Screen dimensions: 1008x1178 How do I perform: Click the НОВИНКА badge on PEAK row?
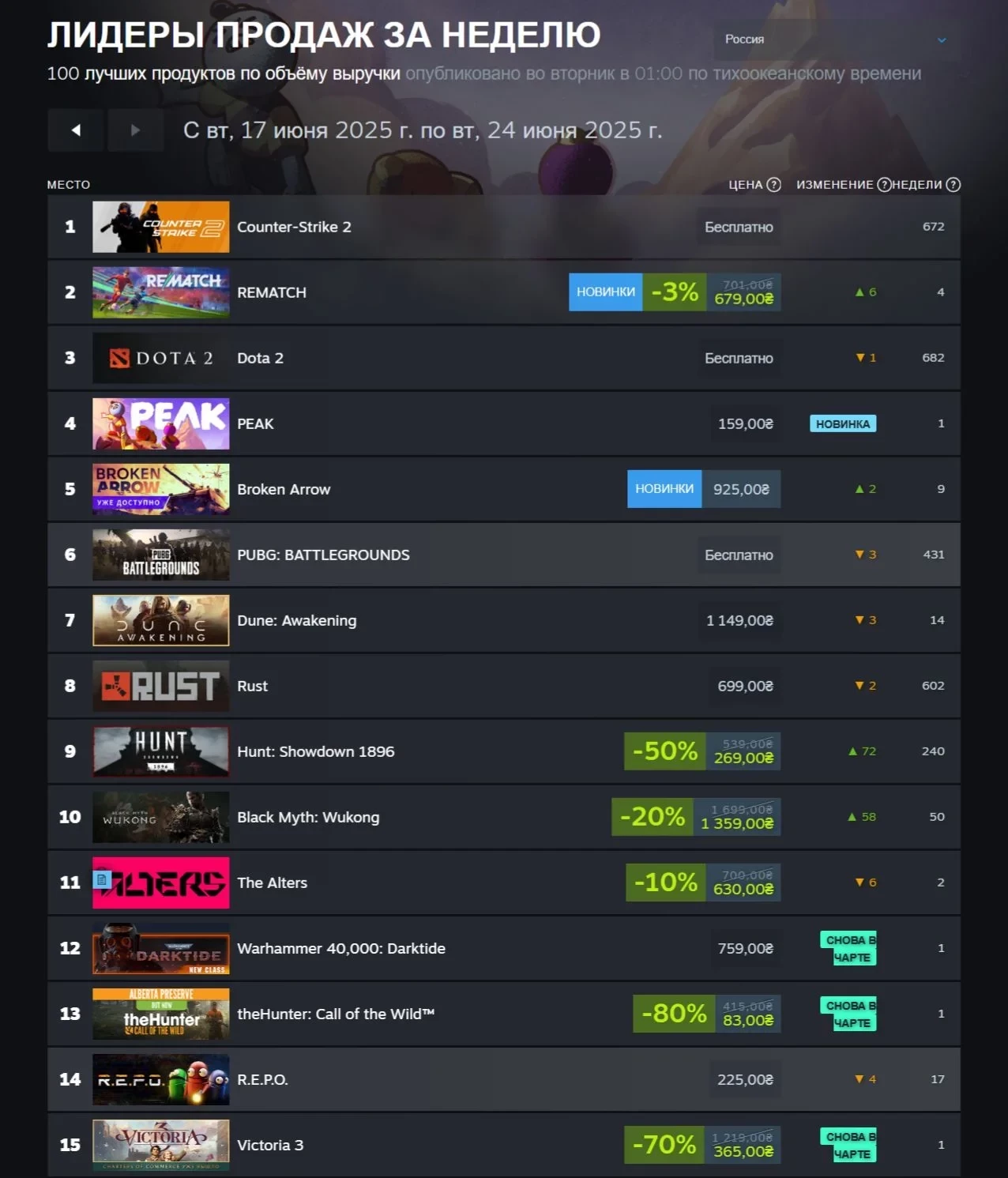[x=843, y=424]
